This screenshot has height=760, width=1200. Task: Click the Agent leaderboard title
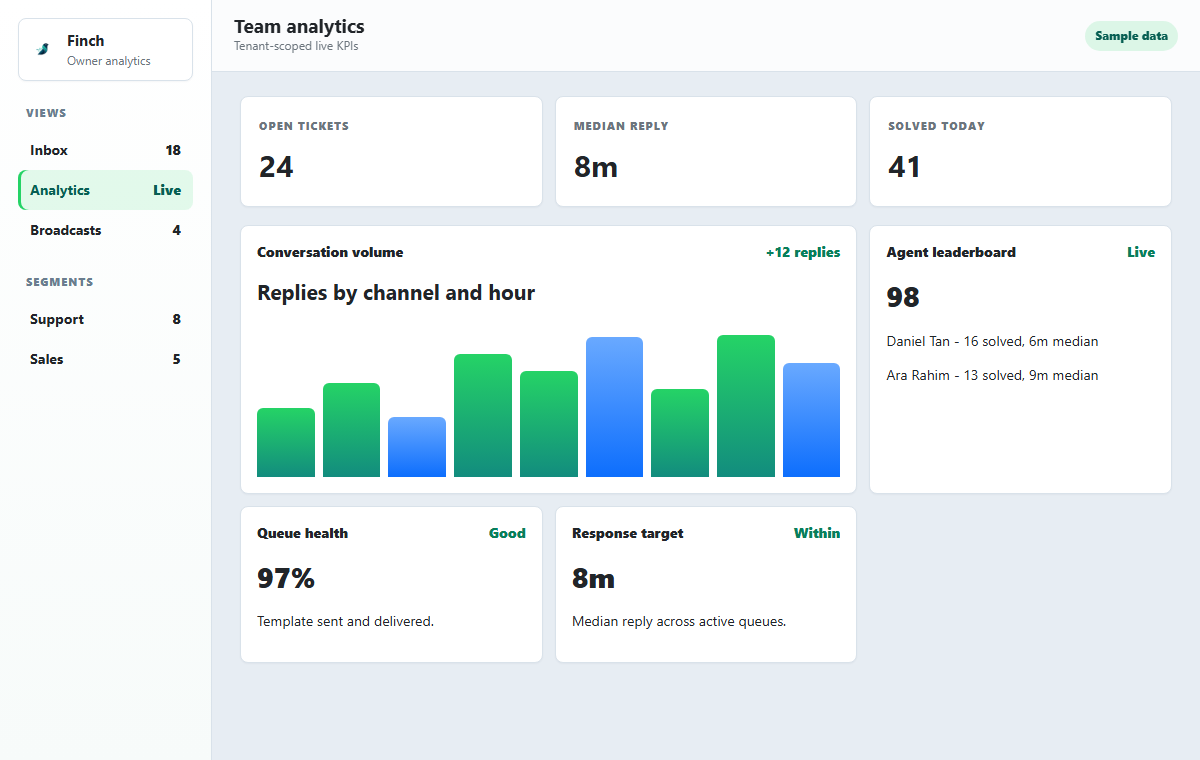click(x=951, y=252)
